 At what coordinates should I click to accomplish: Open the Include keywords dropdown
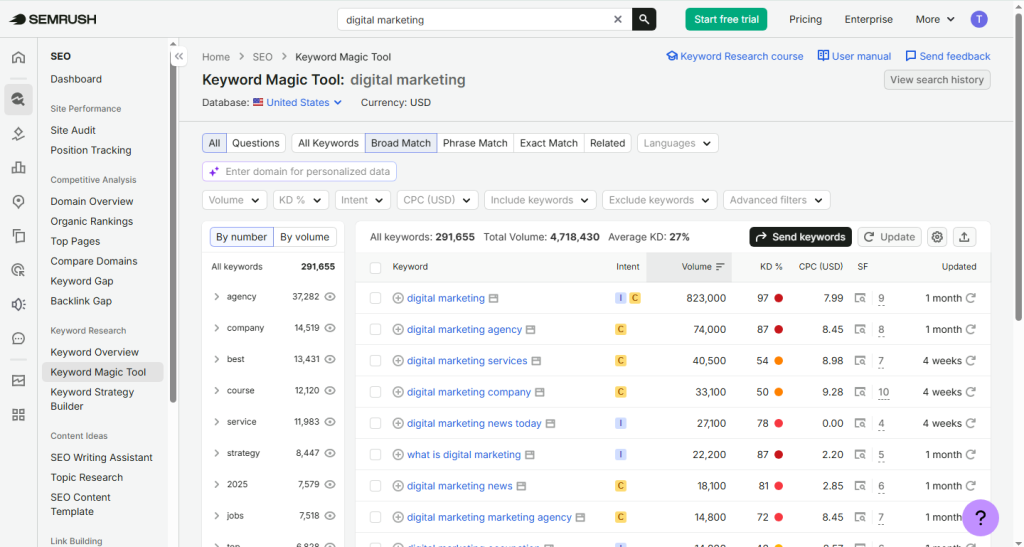540,200
